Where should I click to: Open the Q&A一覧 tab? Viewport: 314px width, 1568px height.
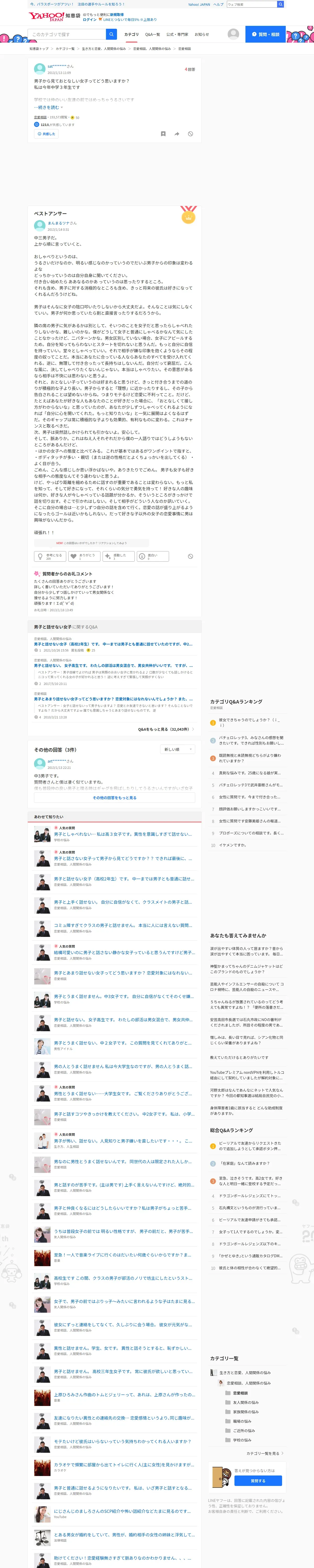click(153, 35)
